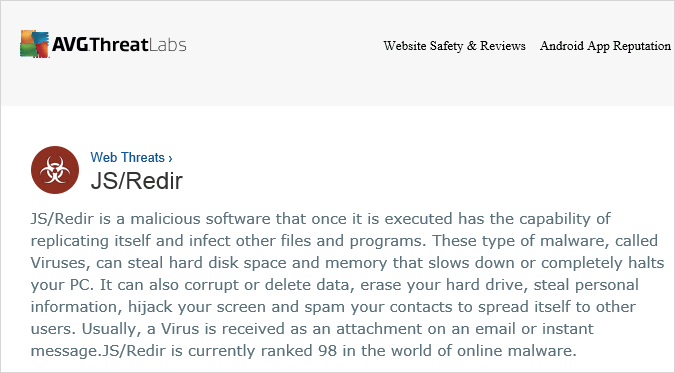Click the Threat word in the logo

coord(119,44)
